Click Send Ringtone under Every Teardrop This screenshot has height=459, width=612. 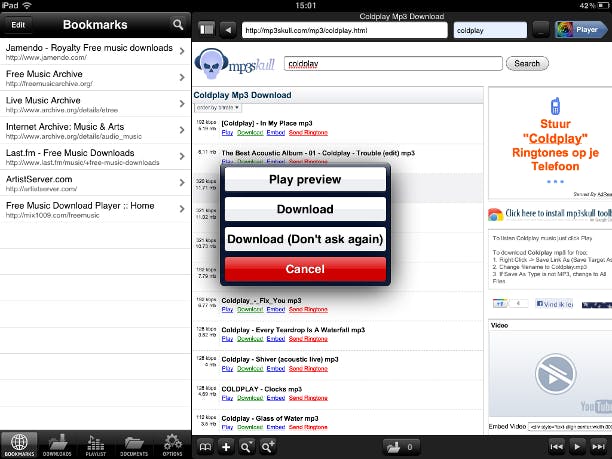[x=308, y=339]
